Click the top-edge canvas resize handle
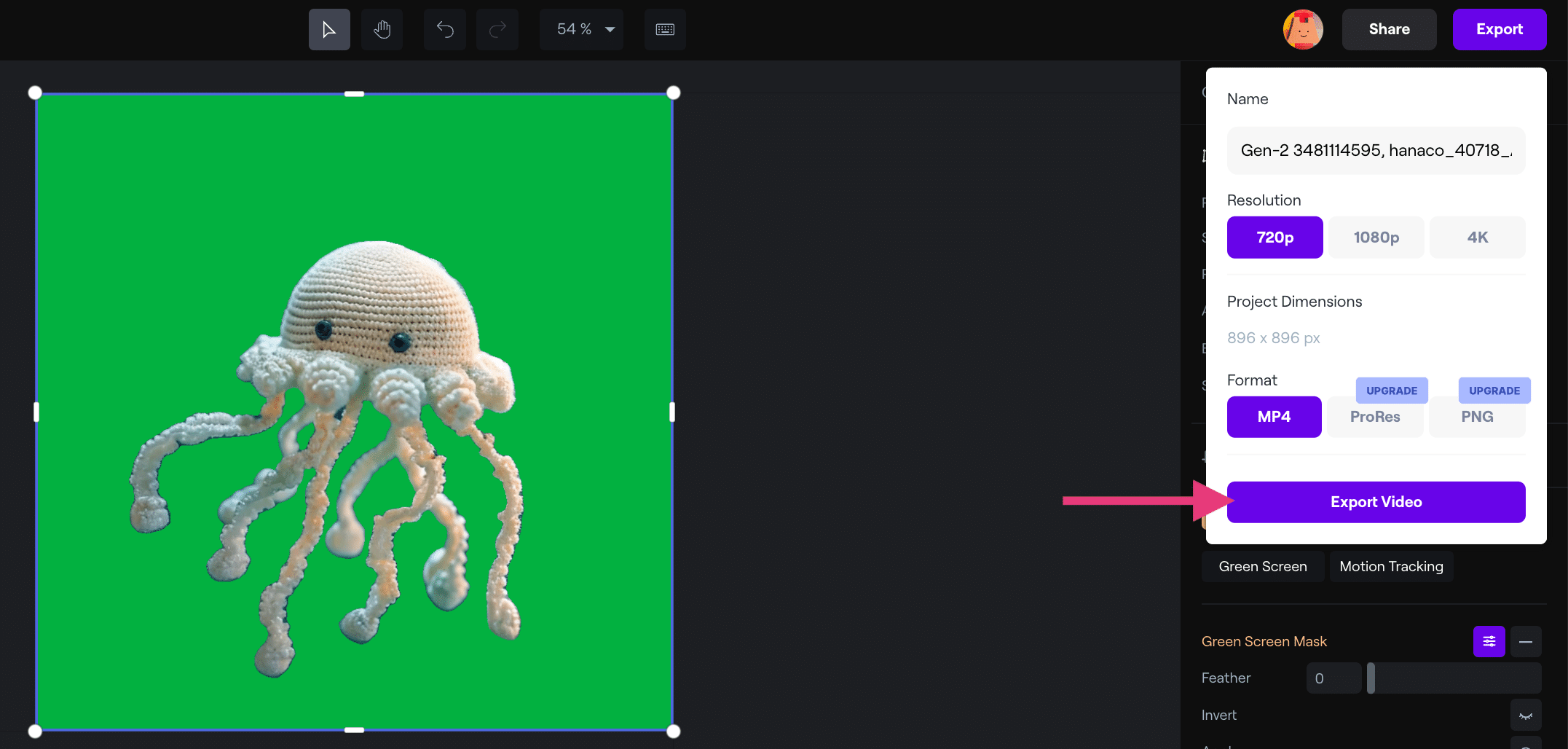1568x749 pixels. click(x=354, y=94)
